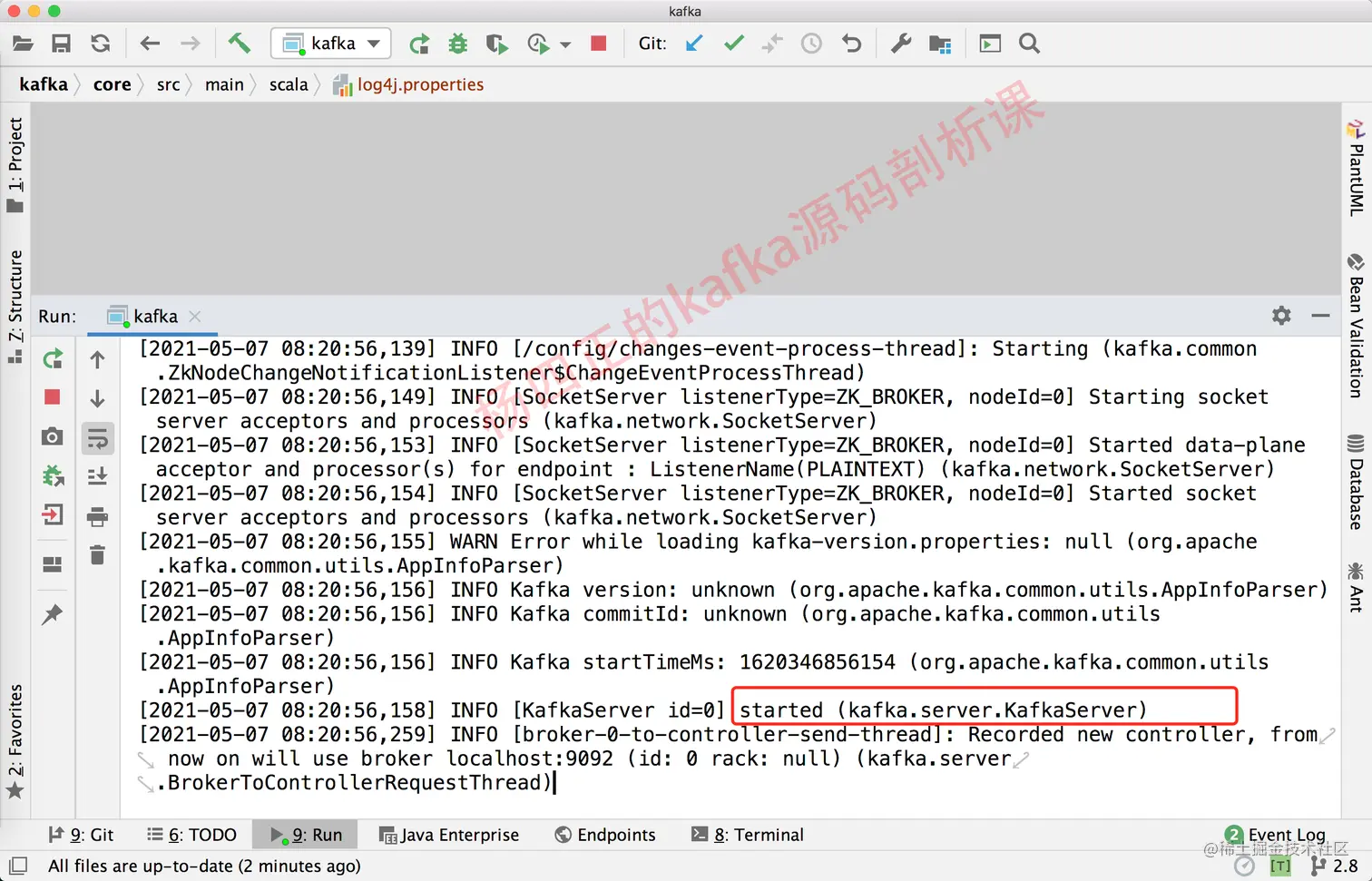Open the Project Structure icon
This screenshot has width=1372, height=881.
coord(940,44)
